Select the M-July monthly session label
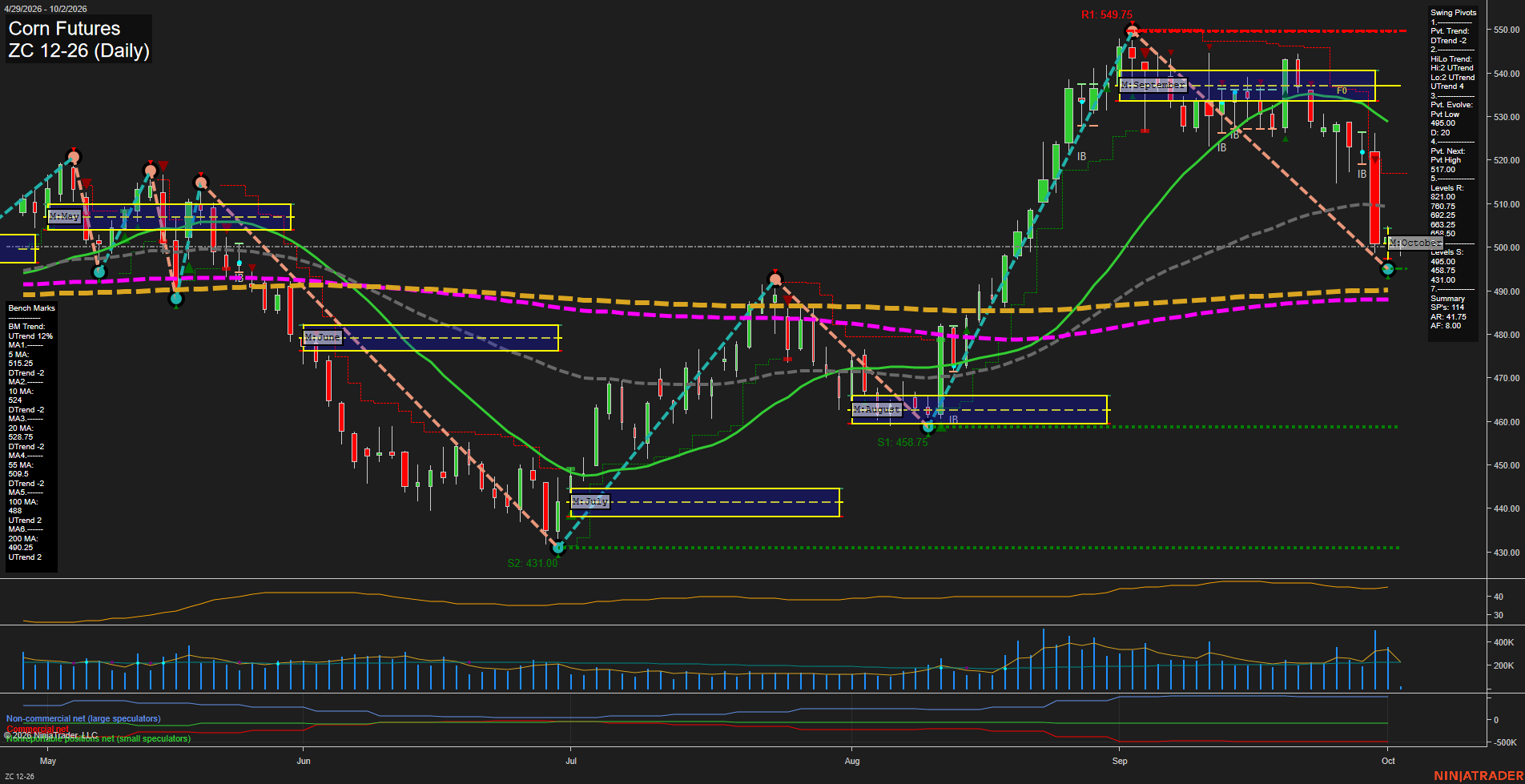Screen dimensions: 1525x784 click(x=590, y=501)
